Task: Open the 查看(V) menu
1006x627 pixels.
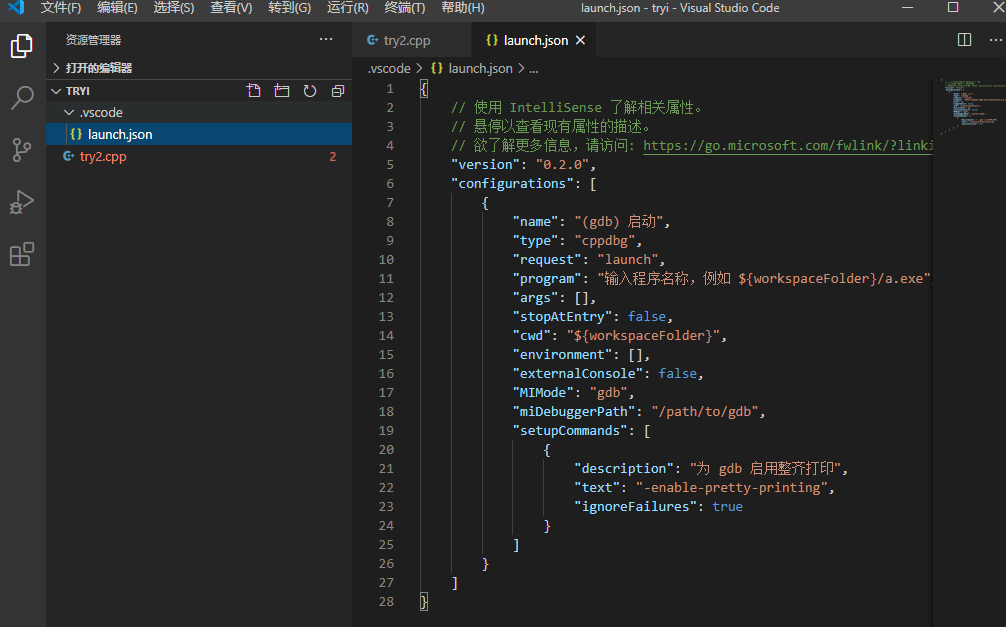Action: (231, 8)
